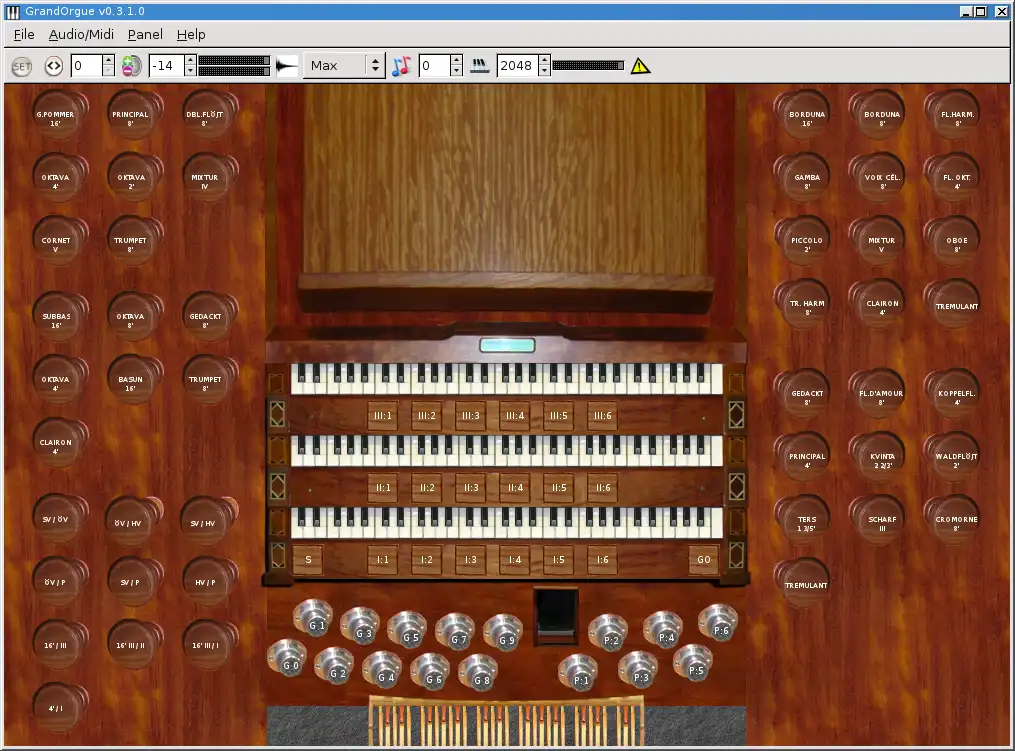The height and width of the screenshot is (751, 1015).
Task: Increase the -14 volume spinner value
Action: point(190,60)
